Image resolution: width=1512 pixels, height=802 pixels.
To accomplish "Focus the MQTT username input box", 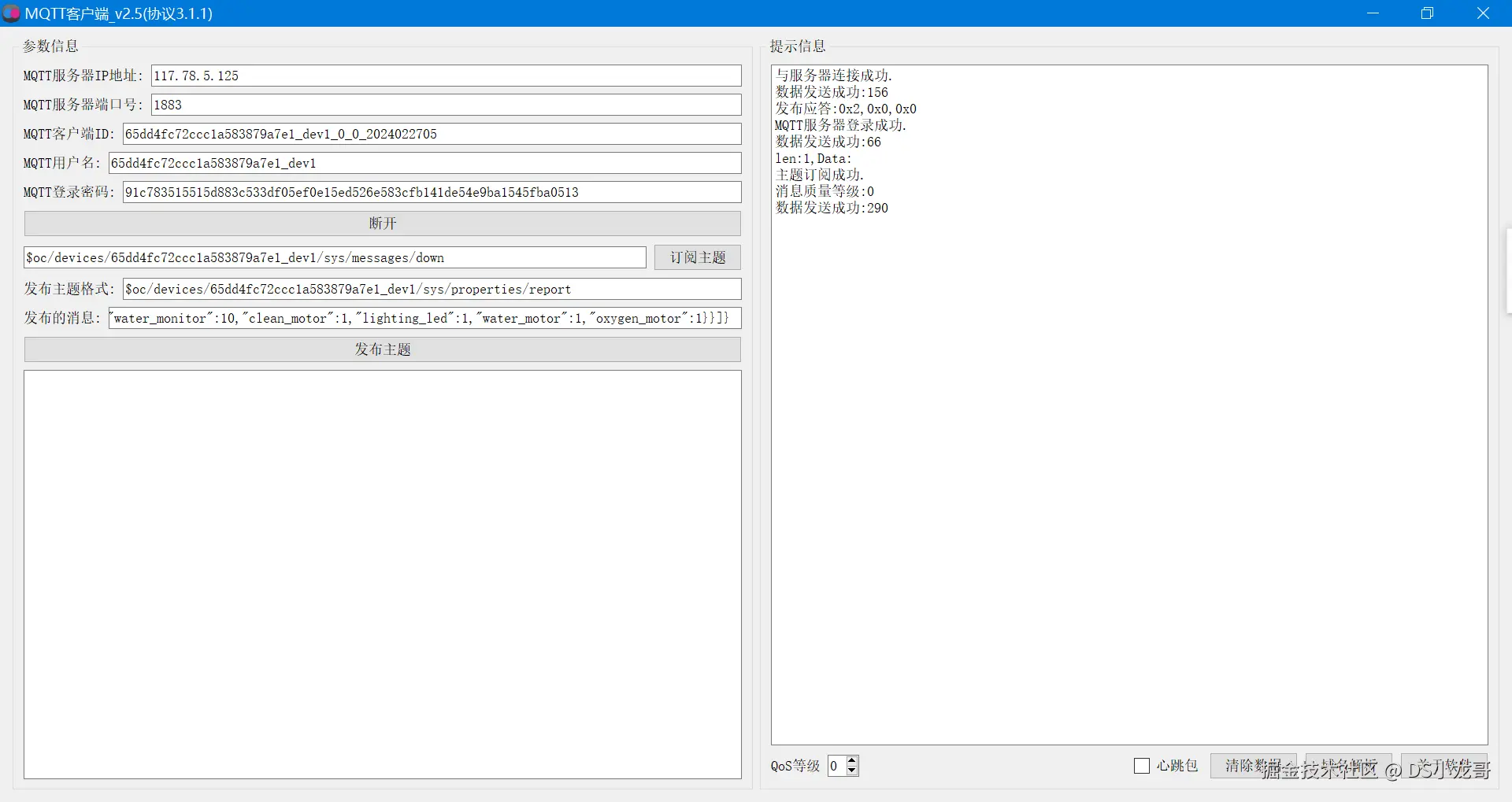I will 424,163.
